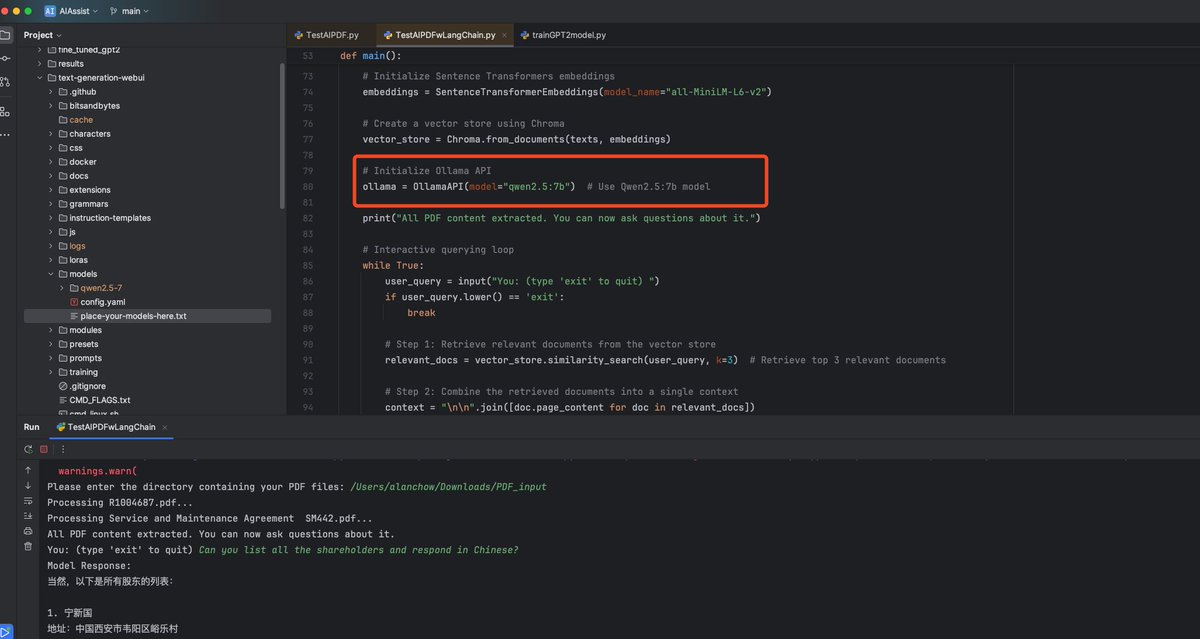Click the Down the stack trace arrow
Image resolution: width=1200 pixels, height=639 pixels.
pyautogui.click(x=28, y=486)
